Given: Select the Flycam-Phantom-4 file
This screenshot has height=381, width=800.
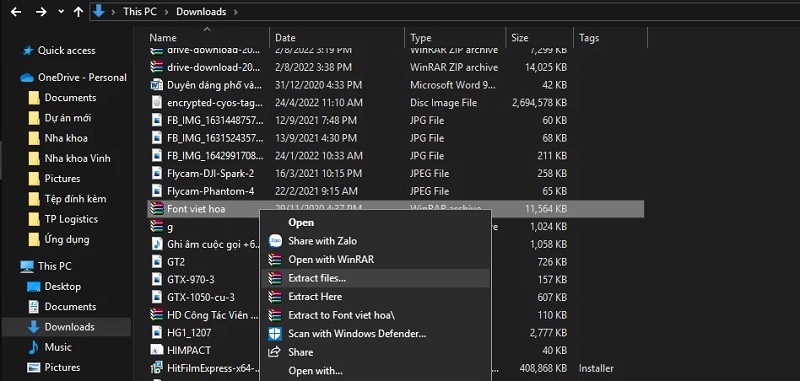Looking at the screenshot, I should coord(210,191).
